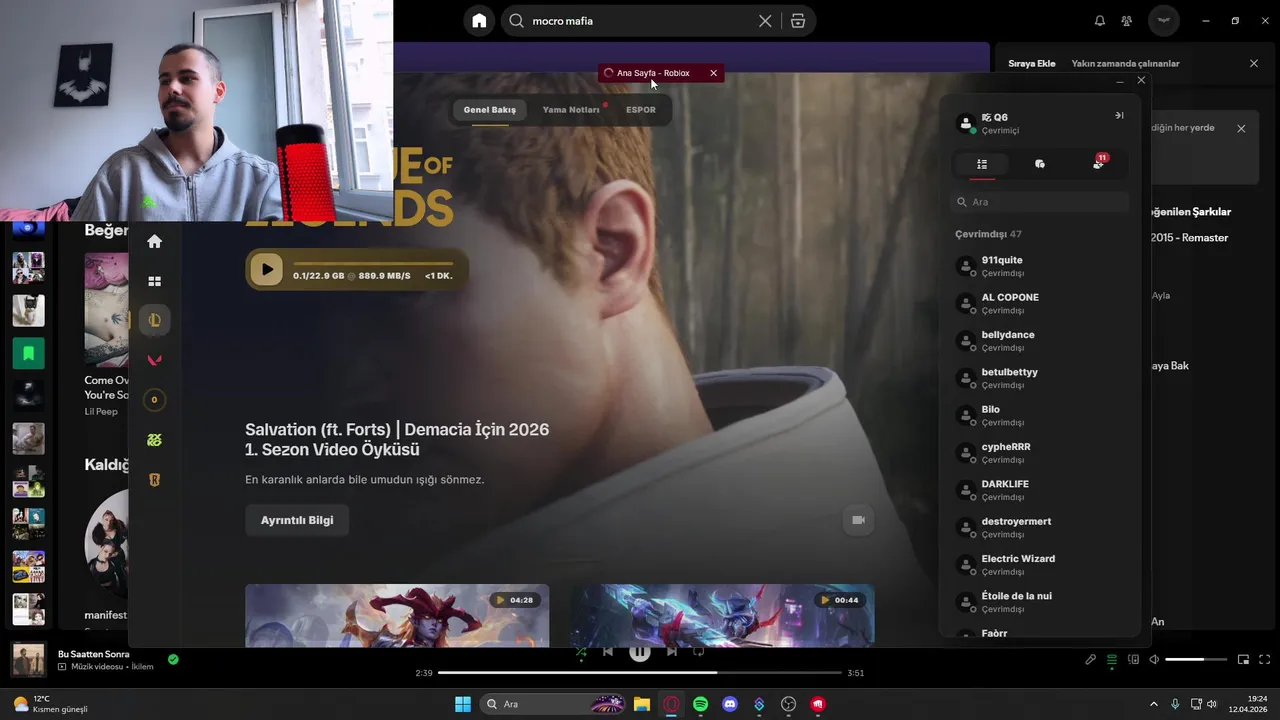The width and height of the screenshot is (1280, 720).
Task: Open Spotify notifications bell
Action: (x=1100, y=21)
